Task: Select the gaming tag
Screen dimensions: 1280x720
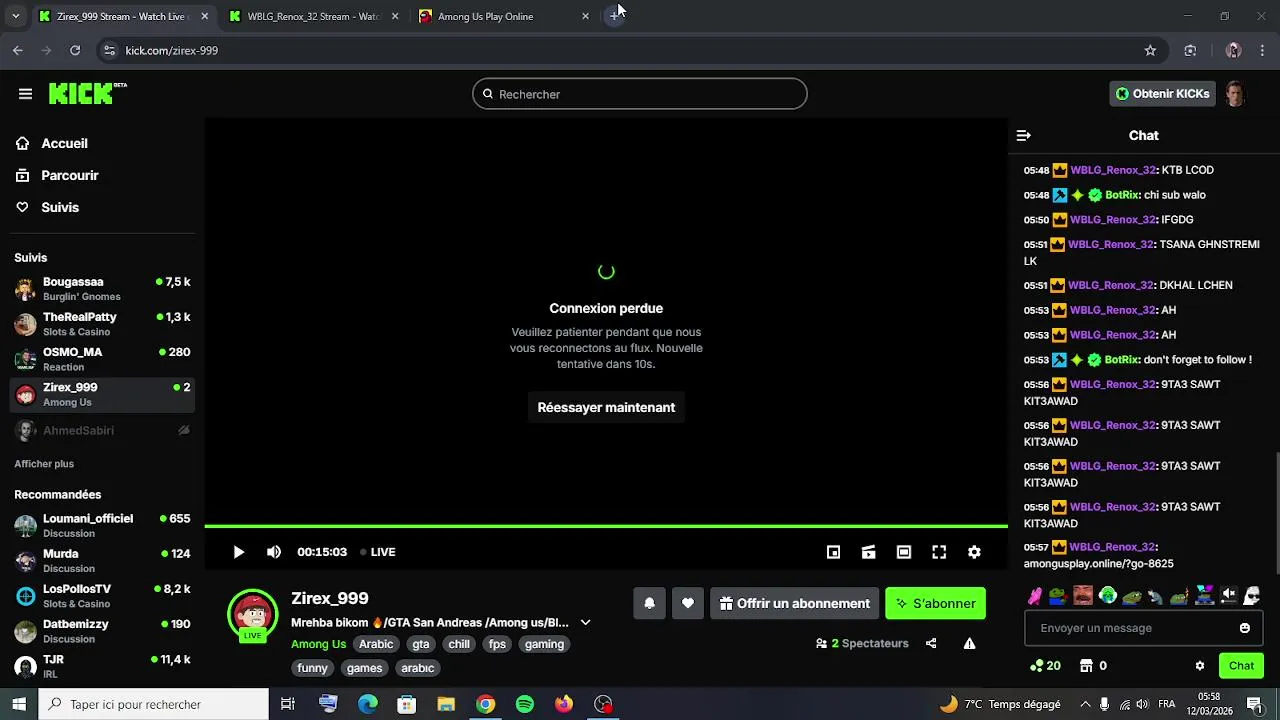Action: tap(544, 644)
